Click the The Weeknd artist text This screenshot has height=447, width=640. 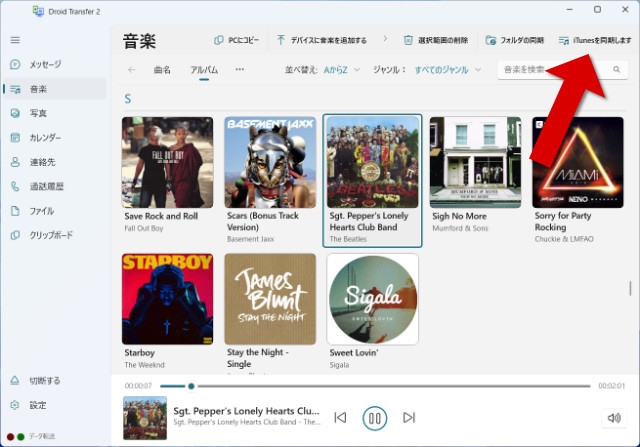click(x=144, y=365)
